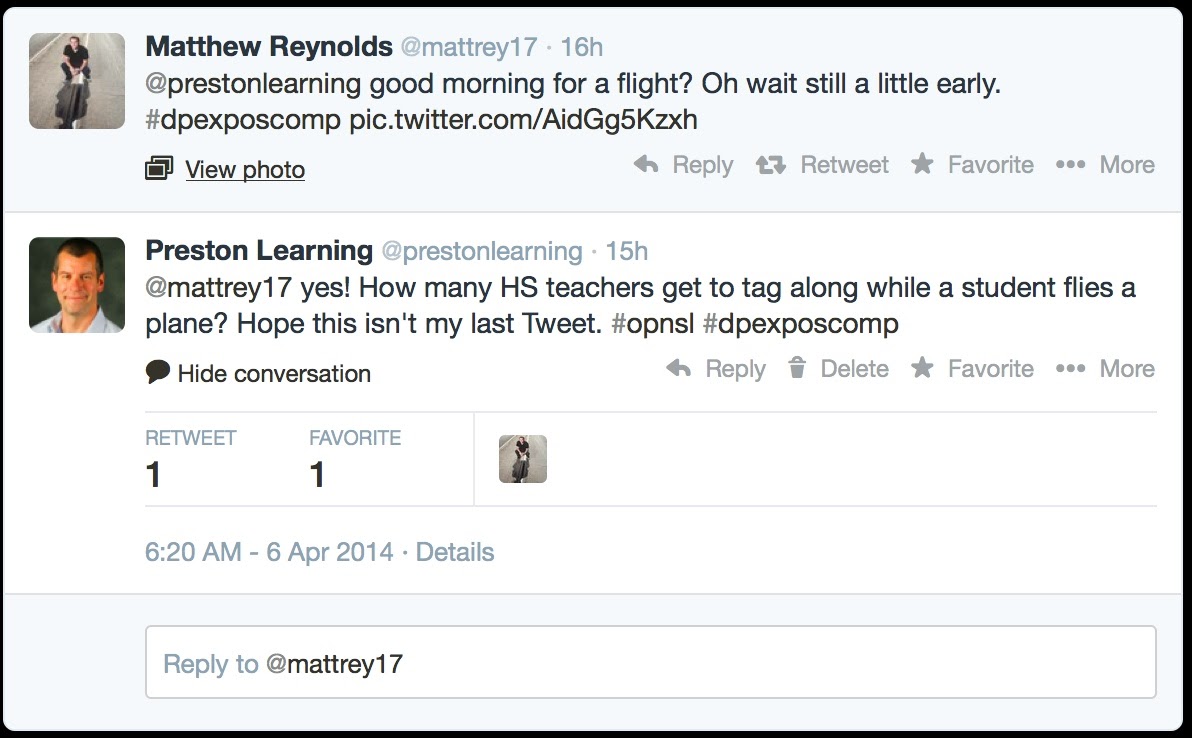
Task: Click Reply arrow icon on Matthew Reynolds' tweet
Action: [x=646, y=165]
